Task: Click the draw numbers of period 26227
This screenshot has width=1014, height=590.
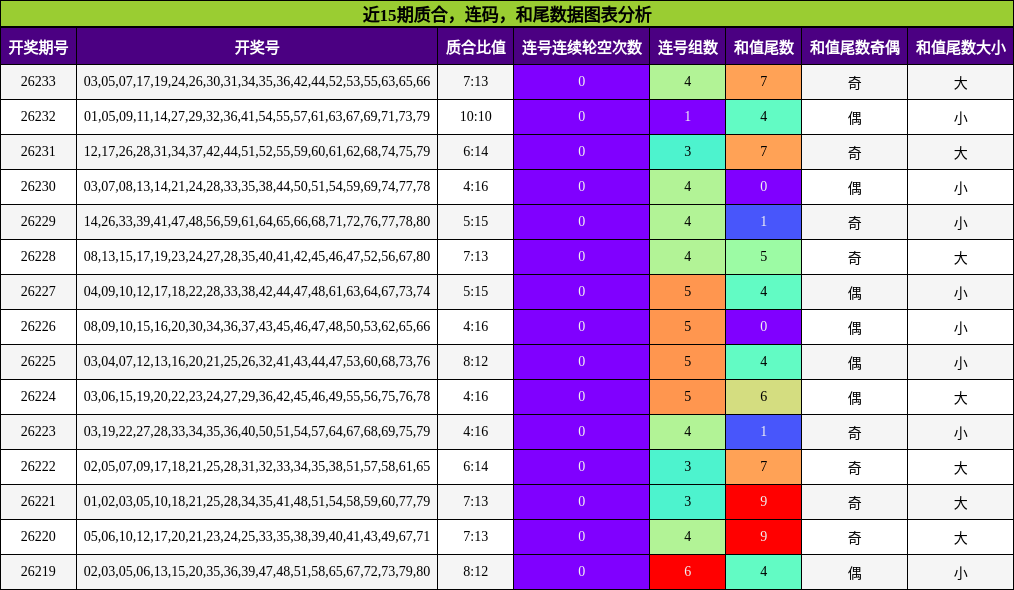Action: pos(257,291)
